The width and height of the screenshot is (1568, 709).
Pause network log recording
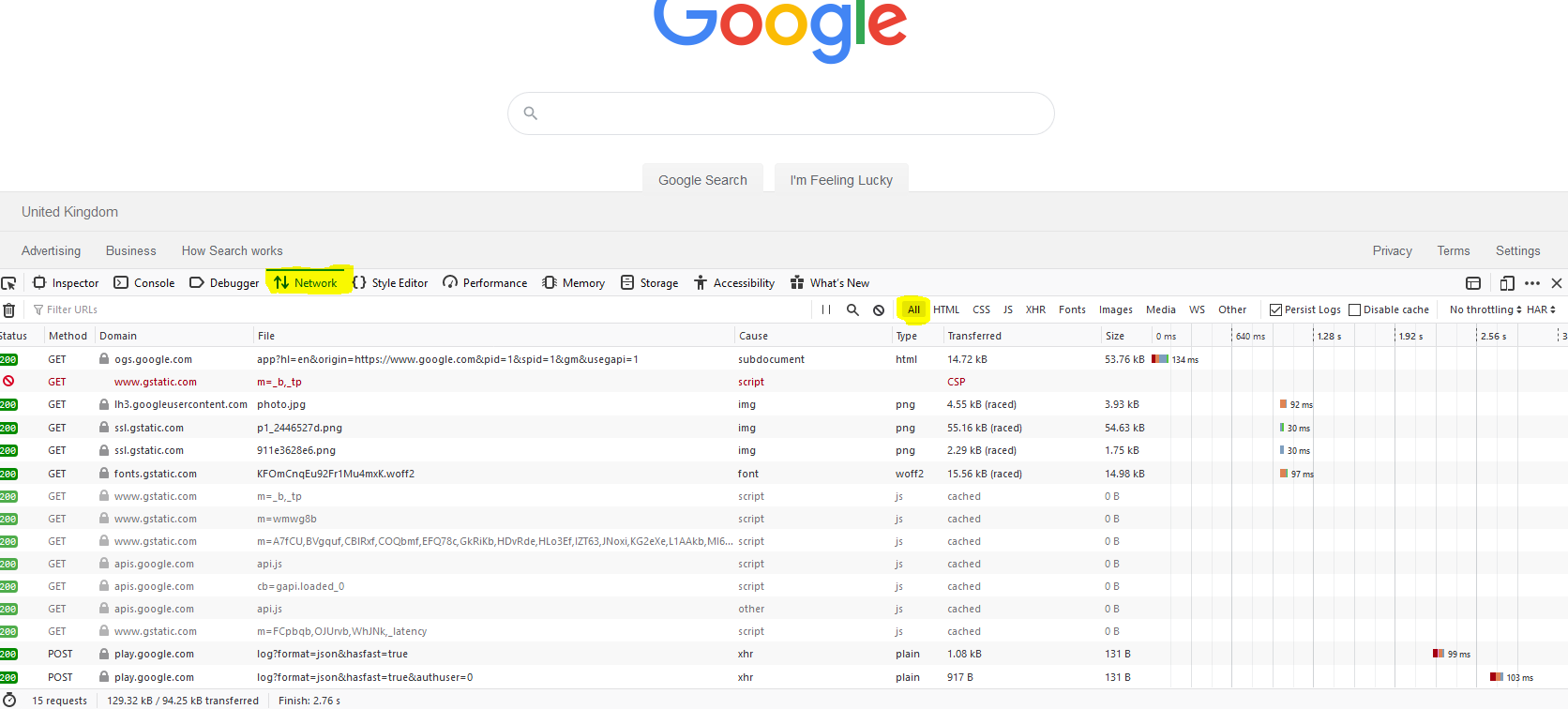(x=826, y=309)
